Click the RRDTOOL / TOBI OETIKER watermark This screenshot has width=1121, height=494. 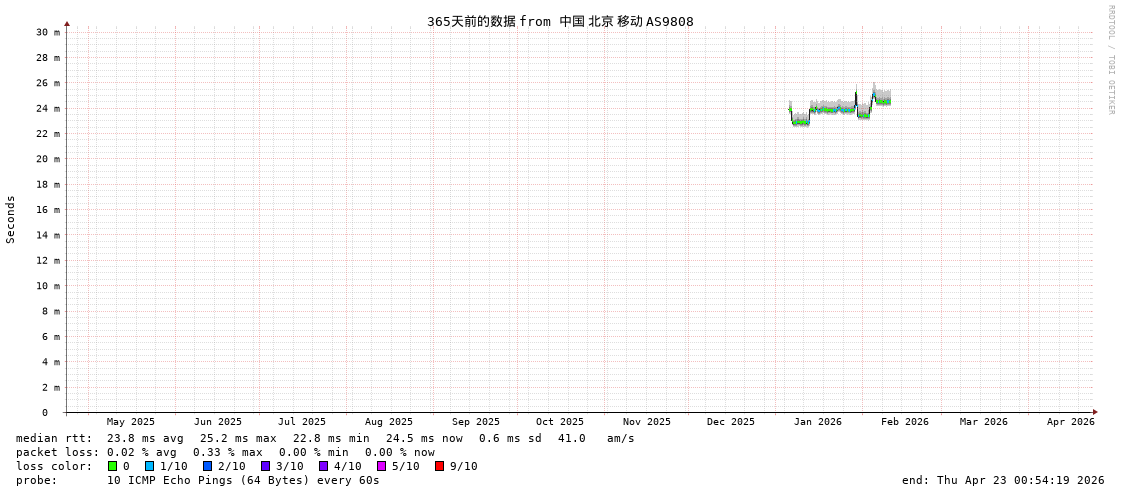click(1110, 60)
